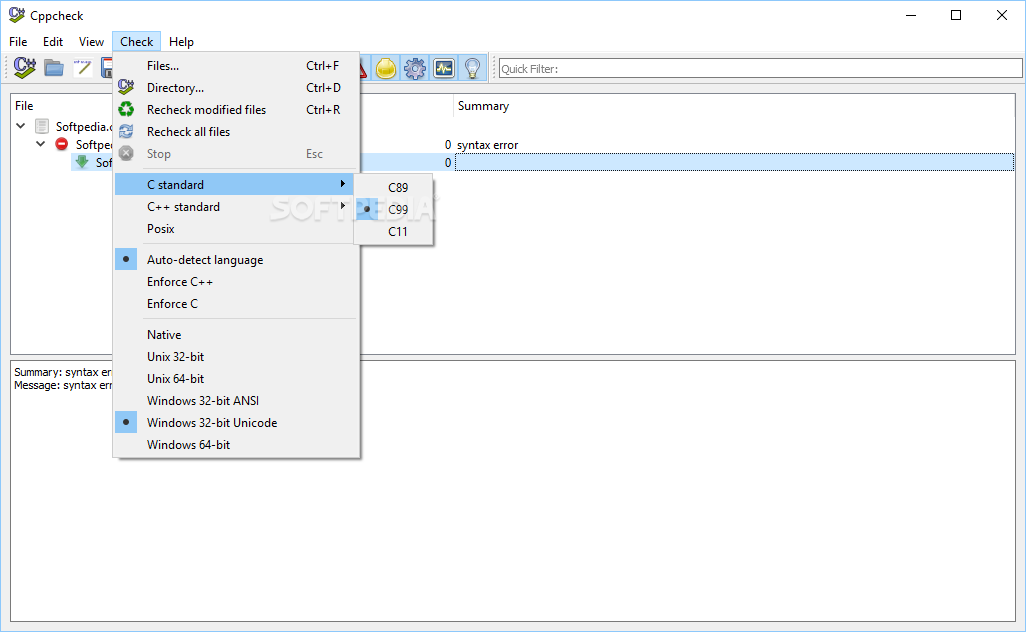Open the Edit menu
Screen dimensions: 1026x632
(x=53, y=42)
